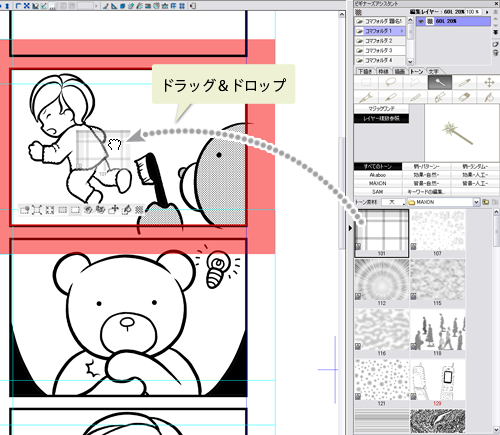Click the layer opacity 100% field
This screenshot has width=500, height=435.
(x=473, y=12)
